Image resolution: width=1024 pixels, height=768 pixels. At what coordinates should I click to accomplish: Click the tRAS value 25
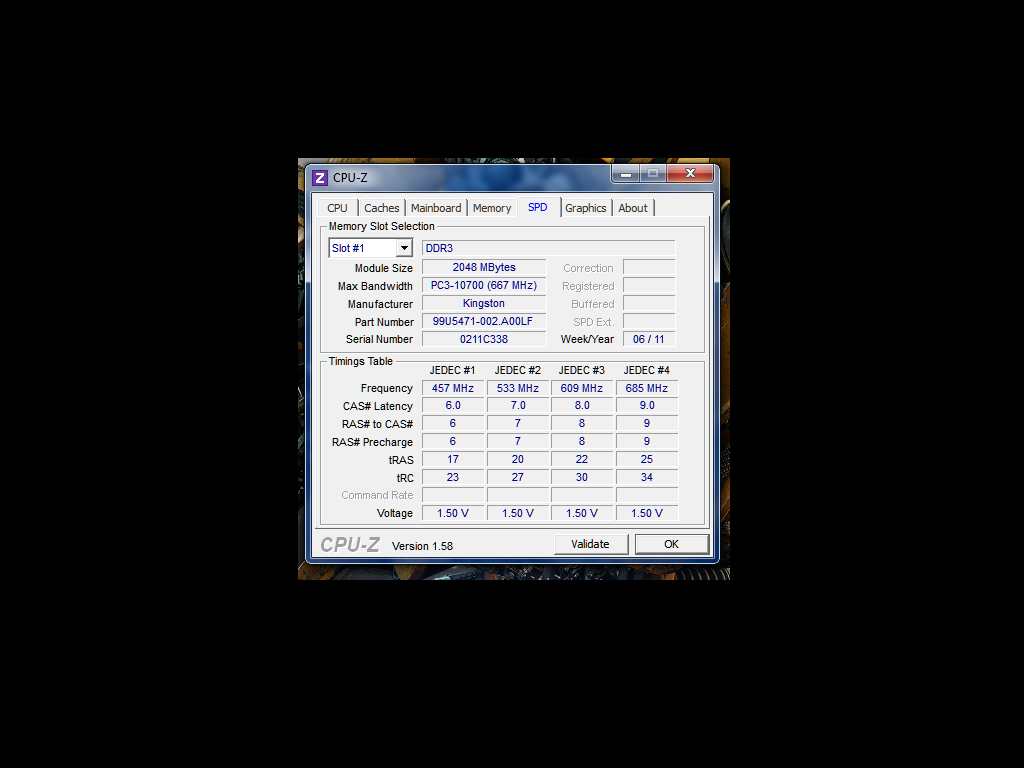(647, 459)
